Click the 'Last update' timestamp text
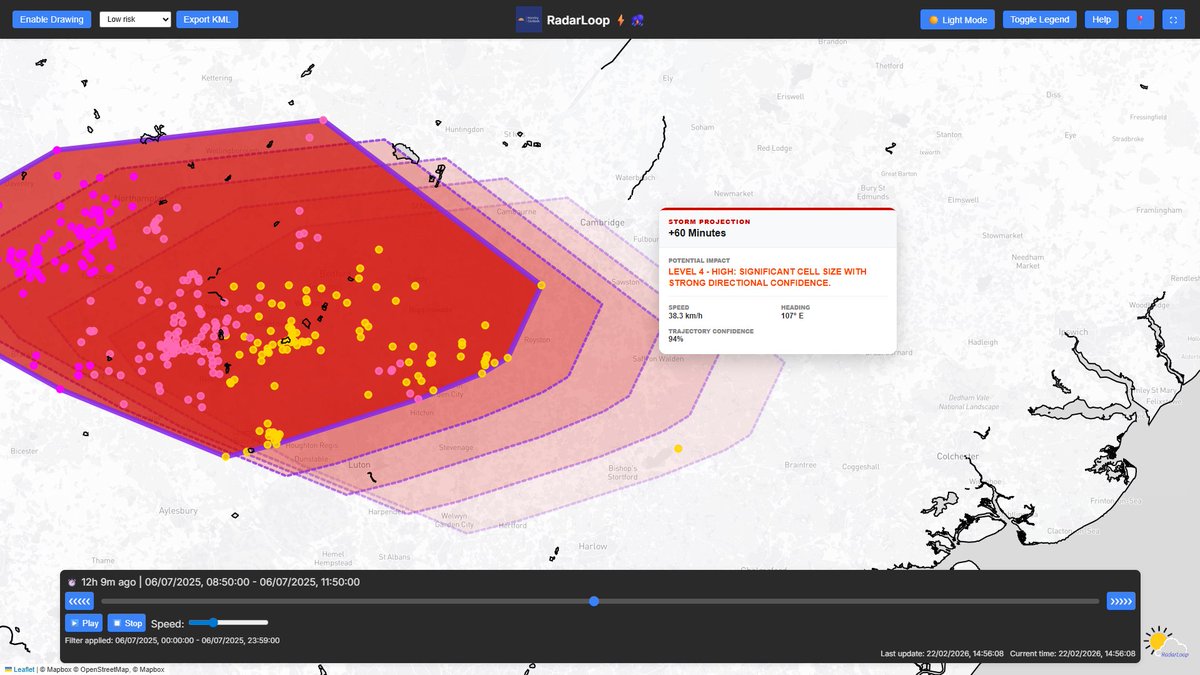1200x675 pixels. pos(942,653)
